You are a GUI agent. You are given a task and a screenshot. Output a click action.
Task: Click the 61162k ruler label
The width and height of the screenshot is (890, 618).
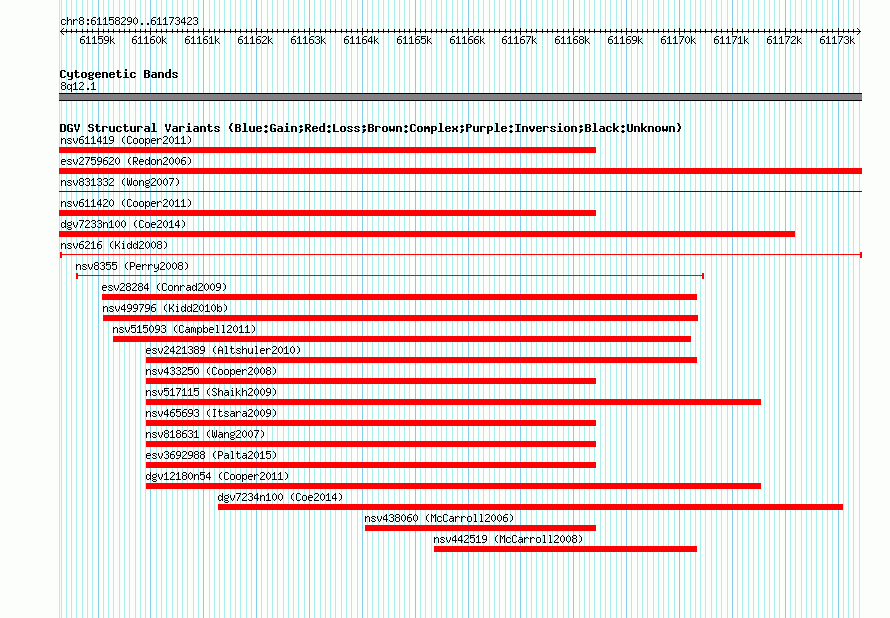tap(255, 40)
